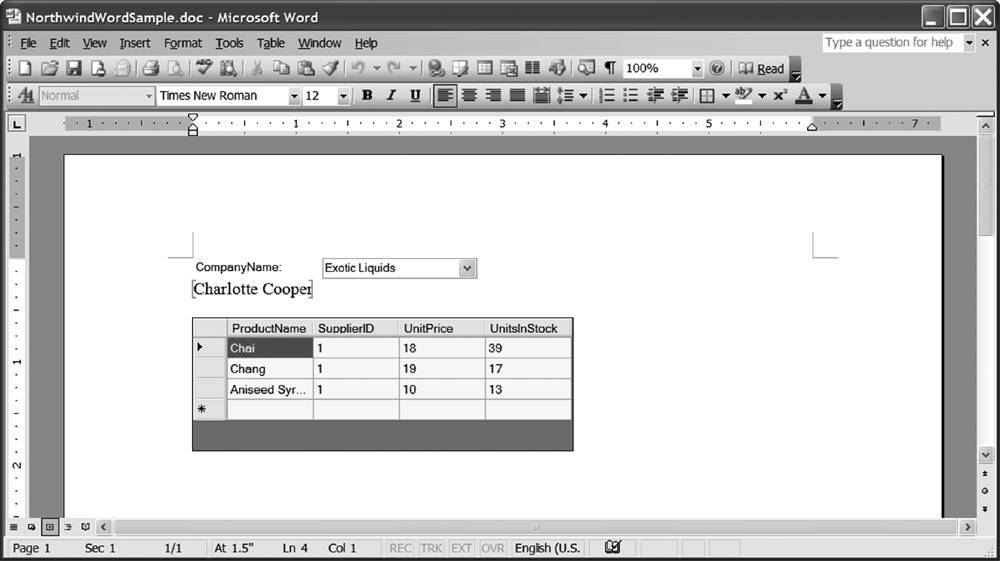Toggle Align Right
Image resolution: width=1000 pixels, height=561 pixels.
(x=493, y=96)
